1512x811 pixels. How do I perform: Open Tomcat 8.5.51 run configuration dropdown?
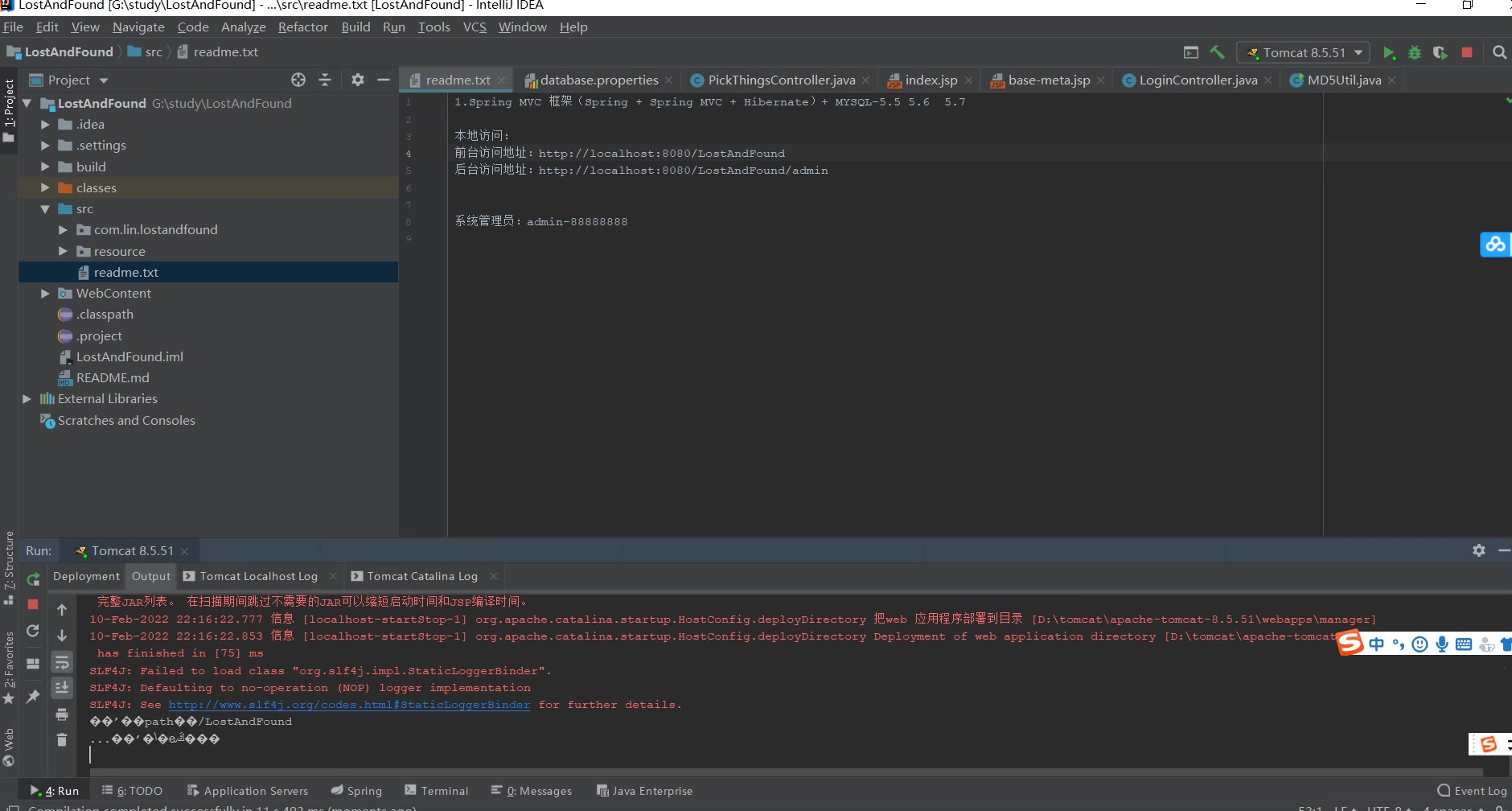[x=1303, y=52]
